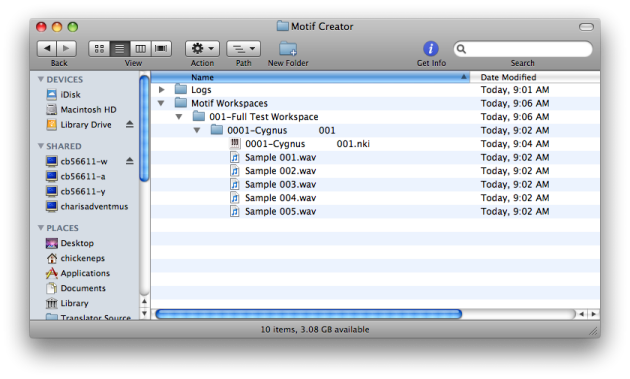Sort by the Date Modified column
The width and height of the screenshot is (630, 379).
535,77
